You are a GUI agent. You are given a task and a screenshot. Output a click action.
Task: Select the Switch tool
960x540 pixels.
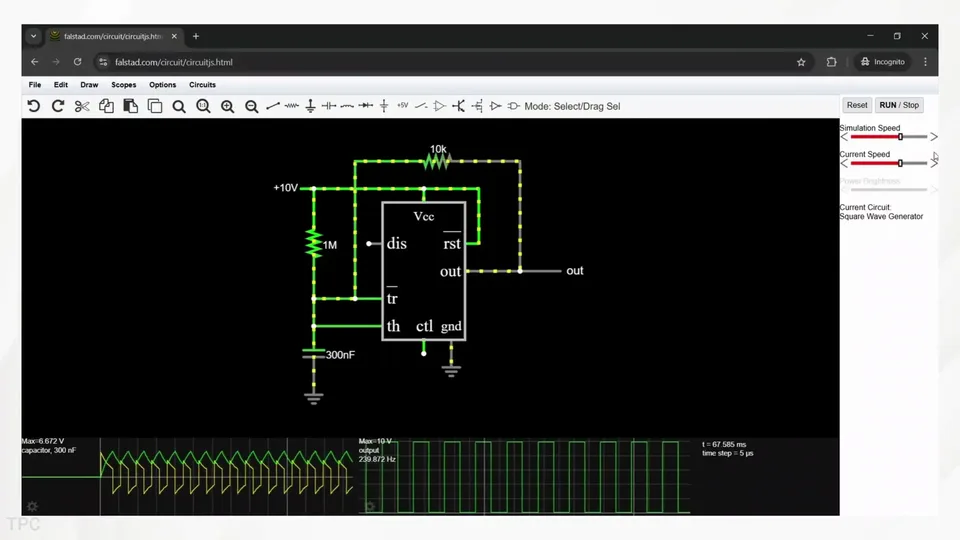point(421,106)
